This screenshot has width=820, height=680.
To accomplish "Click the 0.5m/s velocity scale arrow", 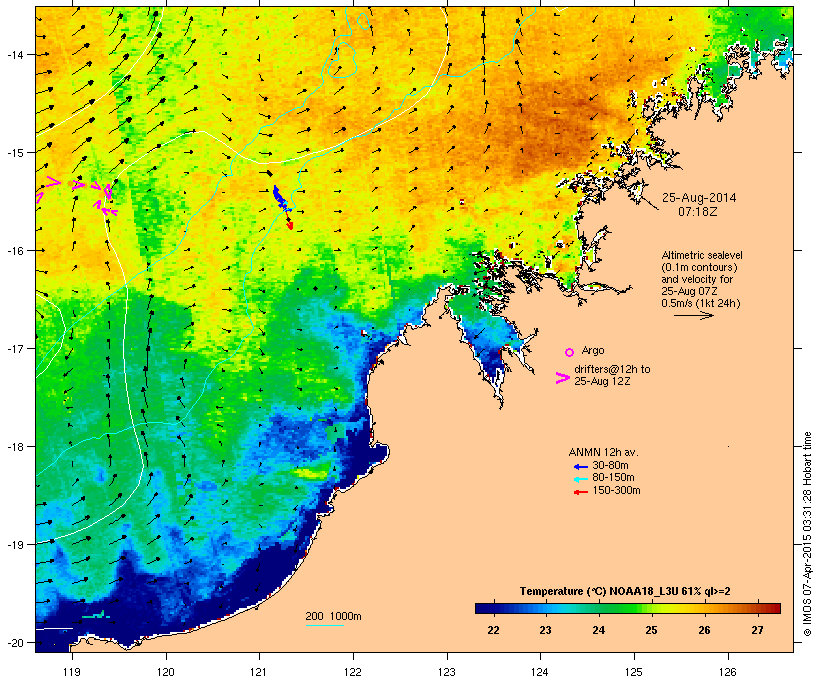I will pos(694,315).
